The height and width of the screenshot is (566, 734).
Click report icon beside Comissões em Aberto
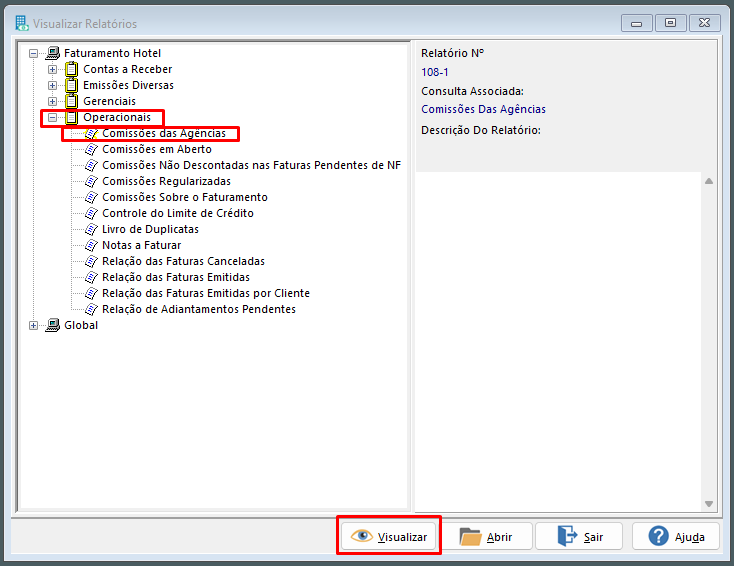click(91, 149)
